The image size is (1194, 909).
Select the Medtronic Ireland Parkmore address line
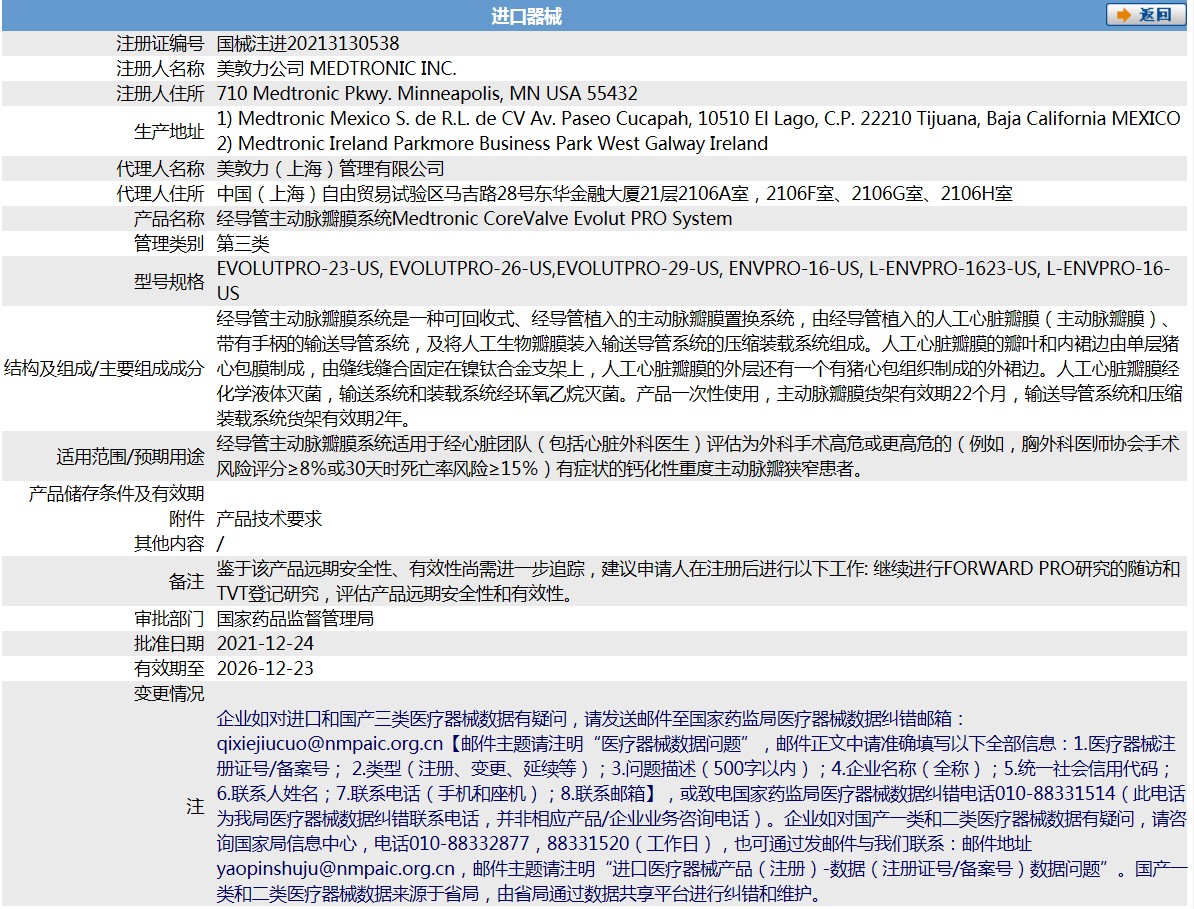pyautogui.click(x=492, y=144)
